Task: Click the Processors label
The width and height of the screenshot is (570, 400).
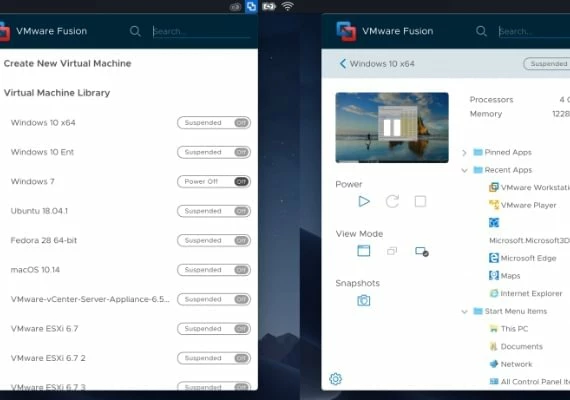Action: [x=491, y=100]
